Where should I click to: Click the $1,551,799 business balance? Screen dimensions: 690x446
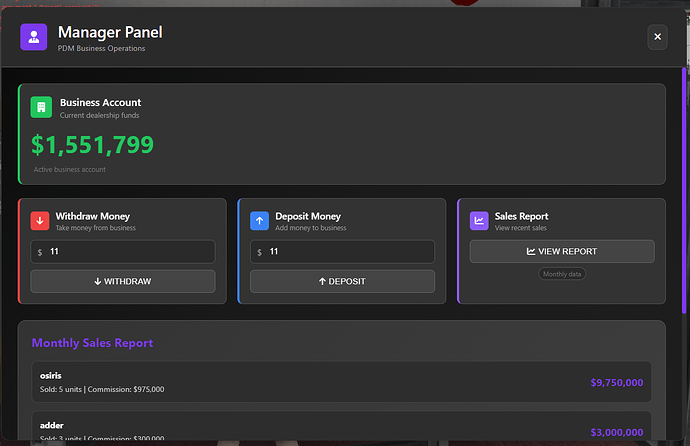(x=93, y=146)
